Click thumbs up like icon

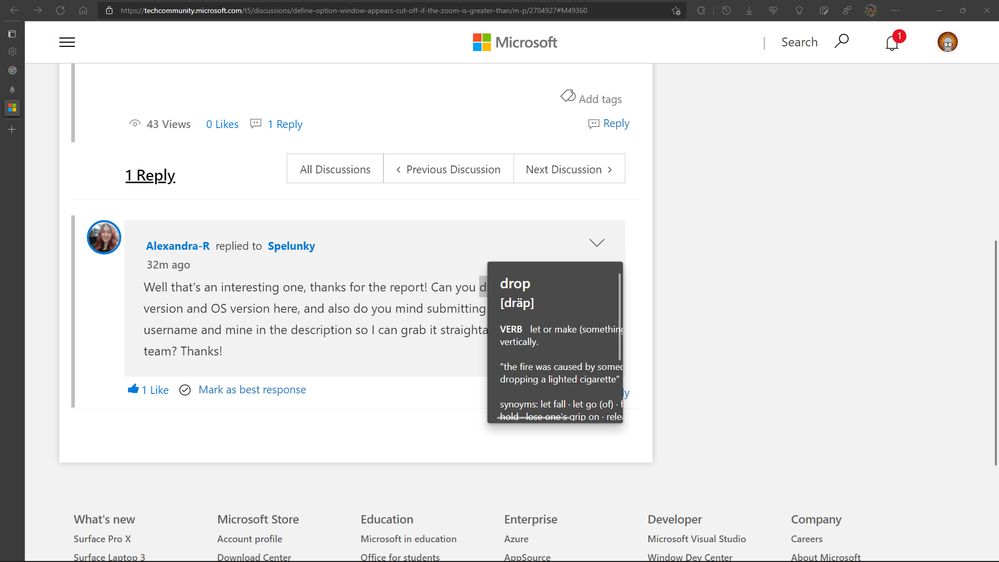[133, 389]
